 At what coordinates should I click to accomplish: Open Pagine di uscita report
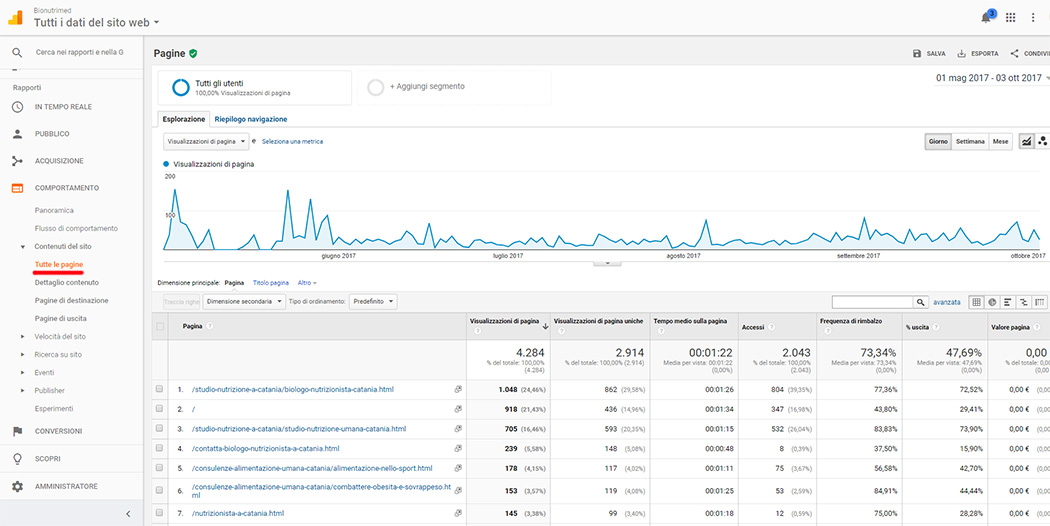click(x=60, y=319)
